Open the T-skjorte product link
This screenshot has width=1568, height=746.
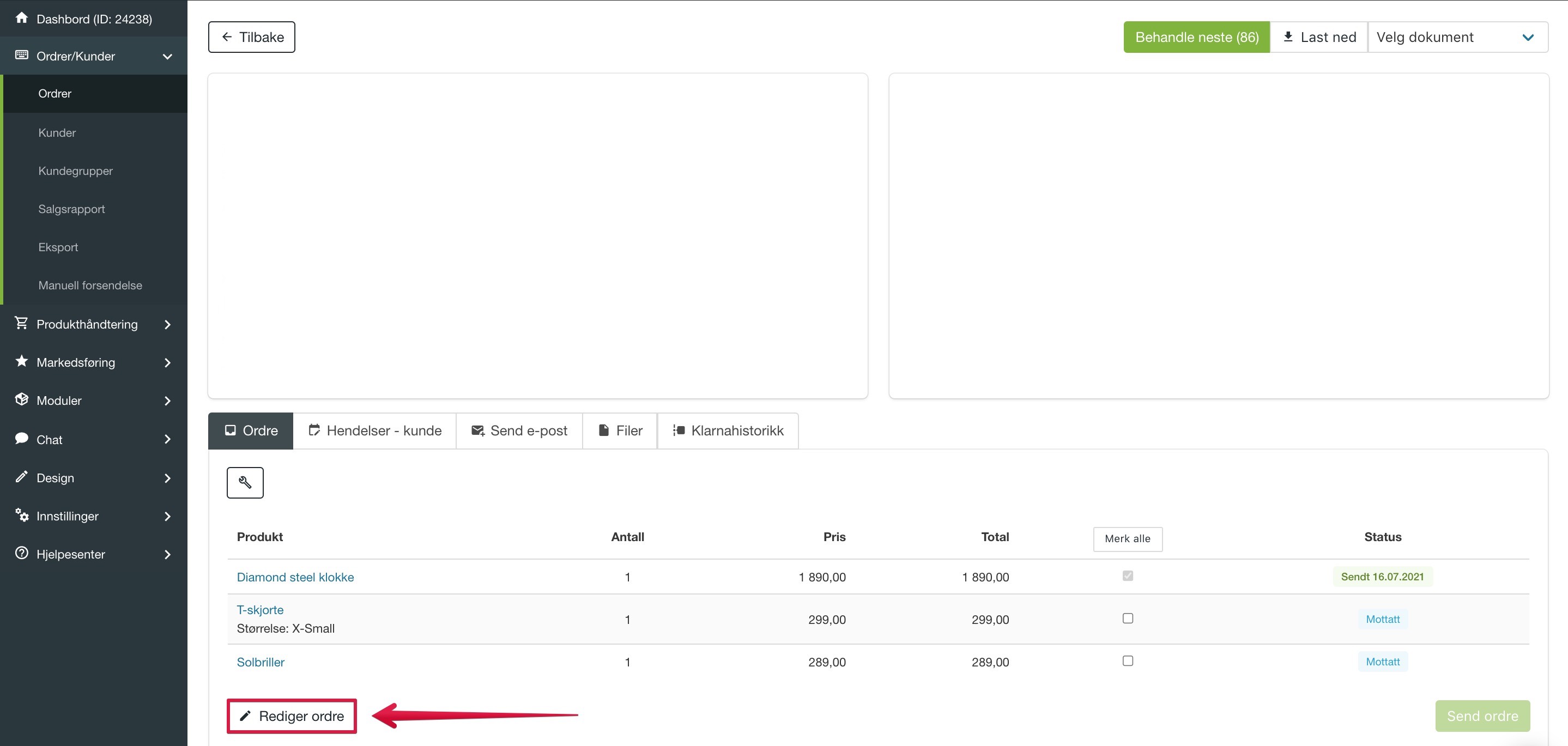click(260, 610)
